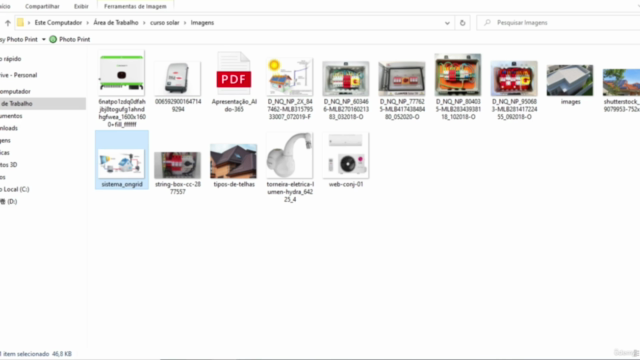The image size is (640, 360).
Task: Open the Compartilhar ribbon tab
Action: point(42,7)
